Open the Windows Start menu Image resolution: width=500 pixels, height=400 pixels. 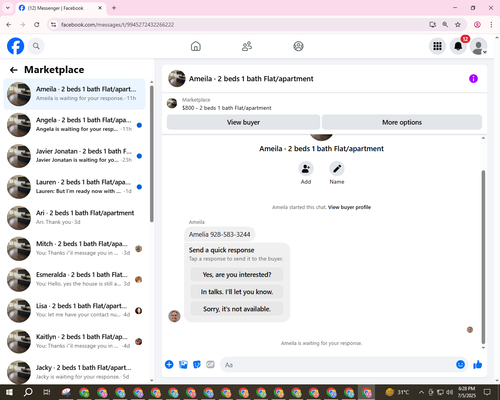pyautogui.click(x=9, y=392)
